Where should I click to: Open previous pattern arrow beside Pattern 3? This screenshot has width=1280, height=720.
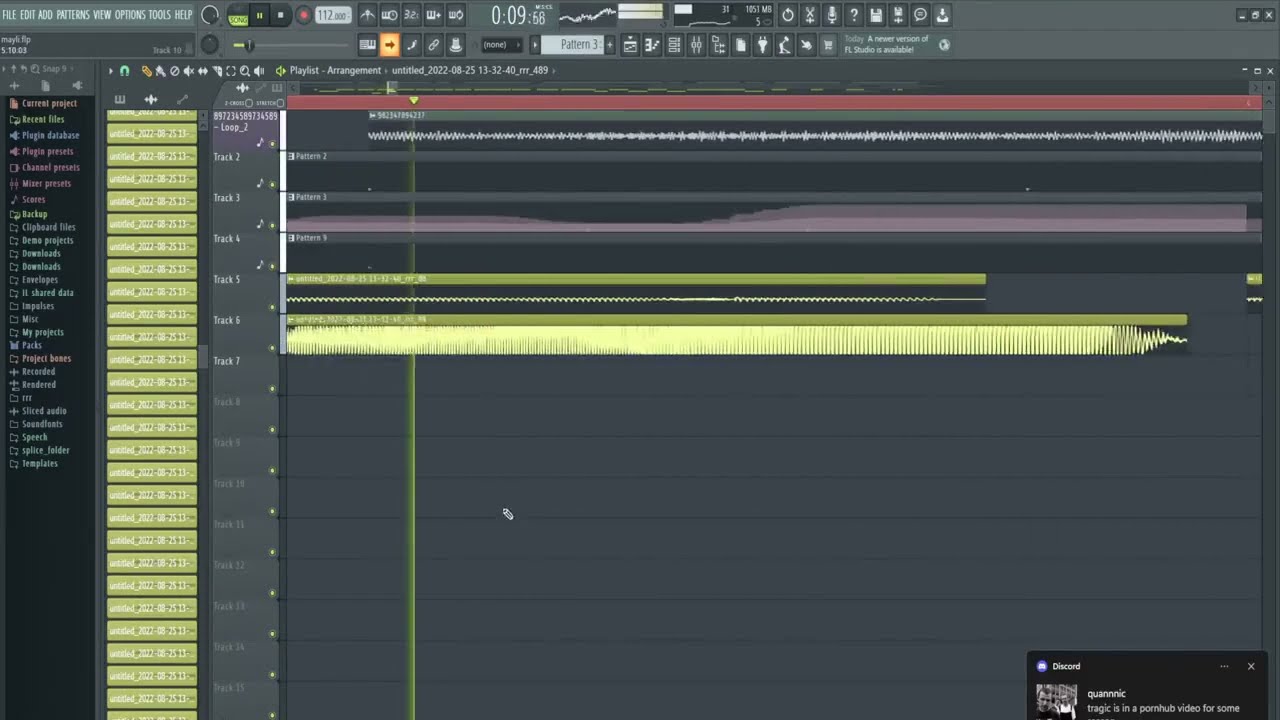(535, 45)
